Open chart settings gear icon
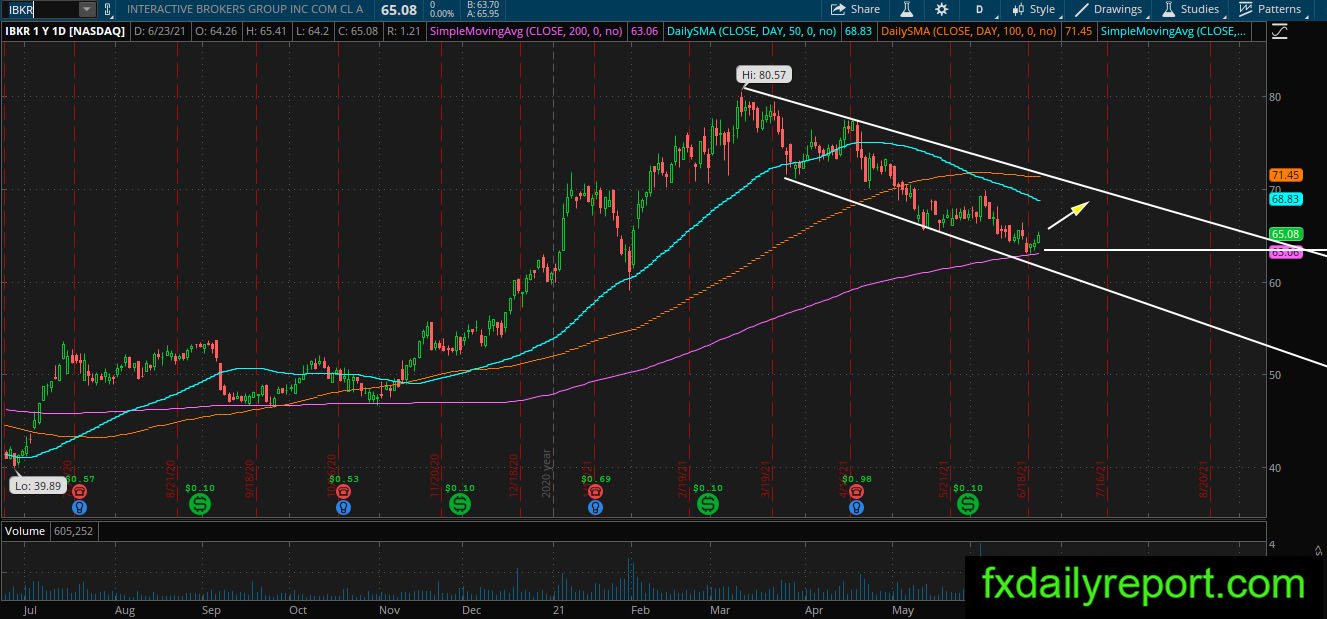Viewport: 1327px width, 619px height. [x=942, y=9]
